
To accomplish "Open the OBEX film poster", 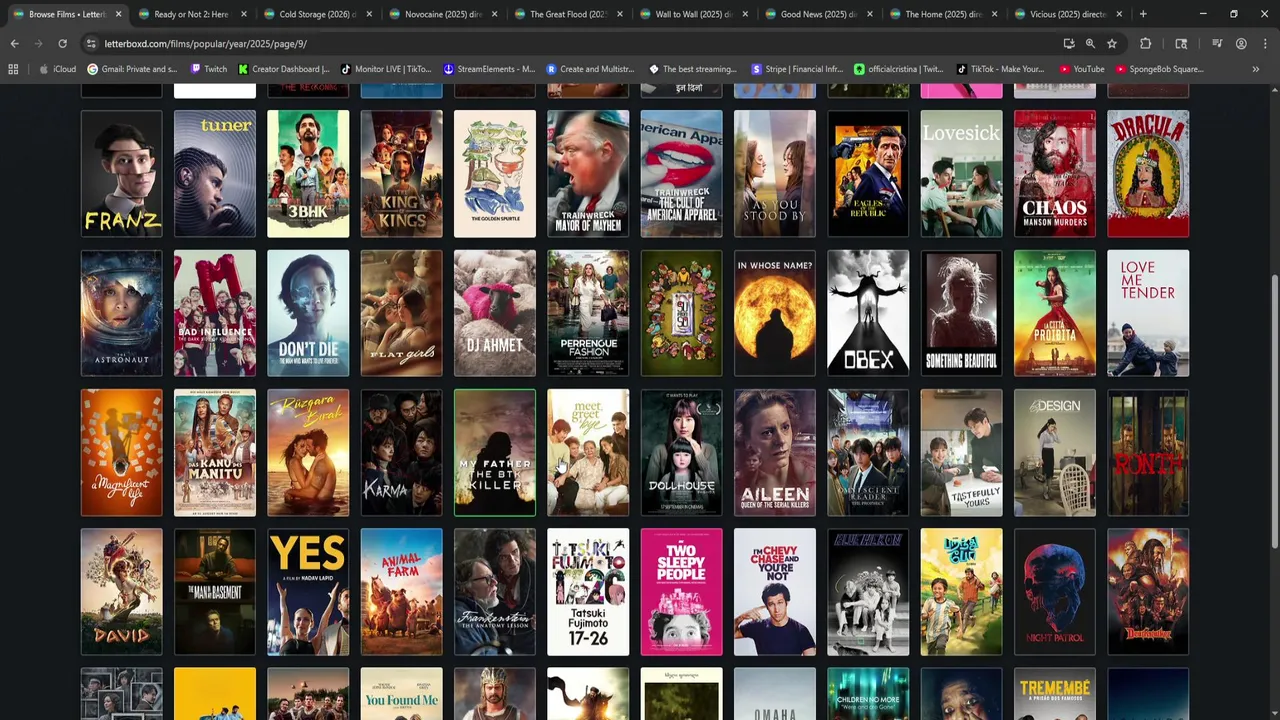I will click(x=868, y=313).
